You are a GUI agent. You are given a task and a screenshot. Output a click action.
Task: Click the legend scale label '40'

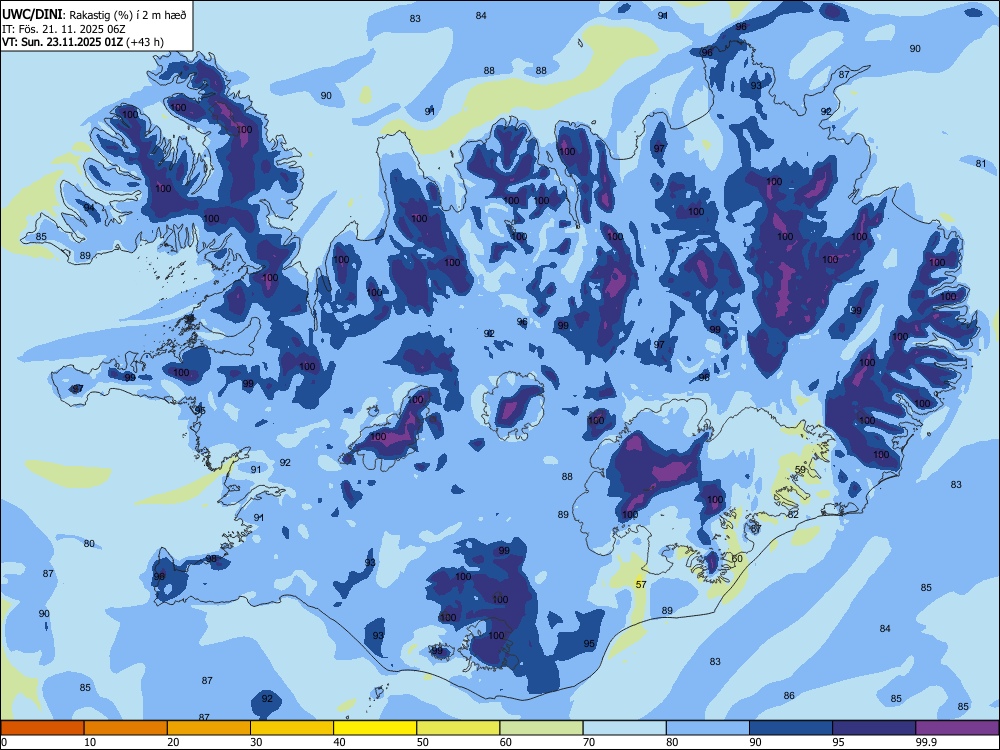click(x=339, y=742)
